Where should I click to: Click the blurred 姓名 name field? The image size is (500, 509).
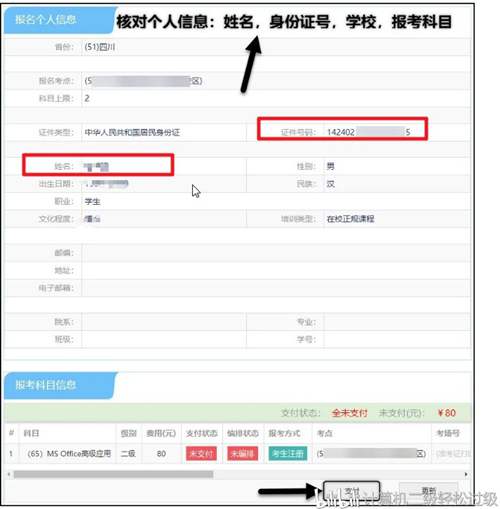click(x=127, y=166)
